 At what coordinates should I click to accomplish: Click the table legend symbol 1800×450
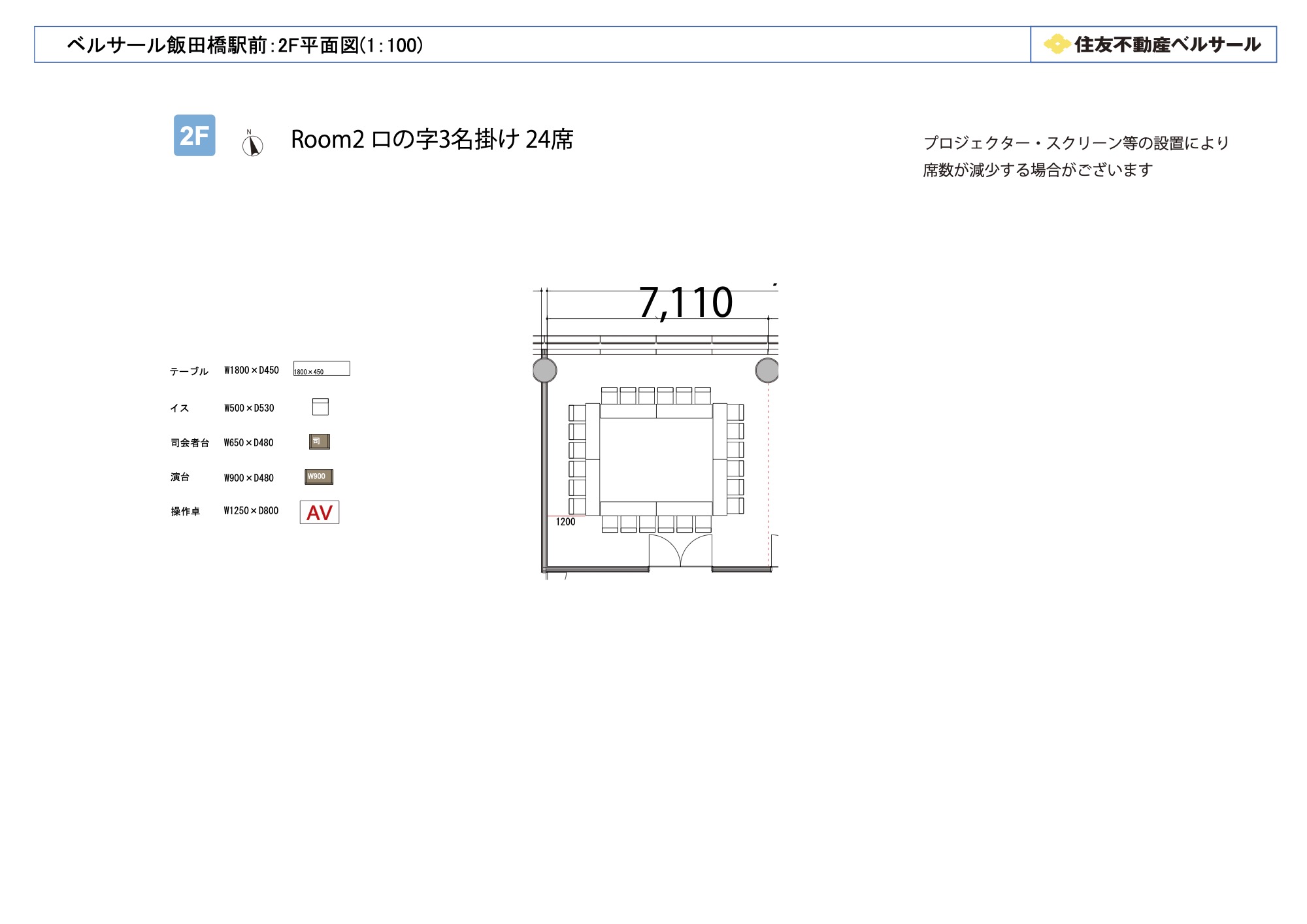pyautogui.click(x=322, y=369)
